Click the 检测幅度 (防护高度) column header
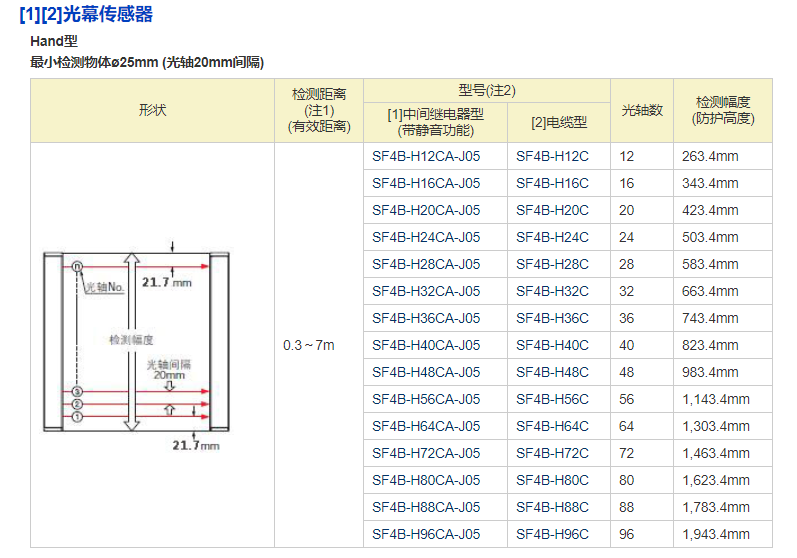Viewport: 797px width, 558px height. [723, 110]
